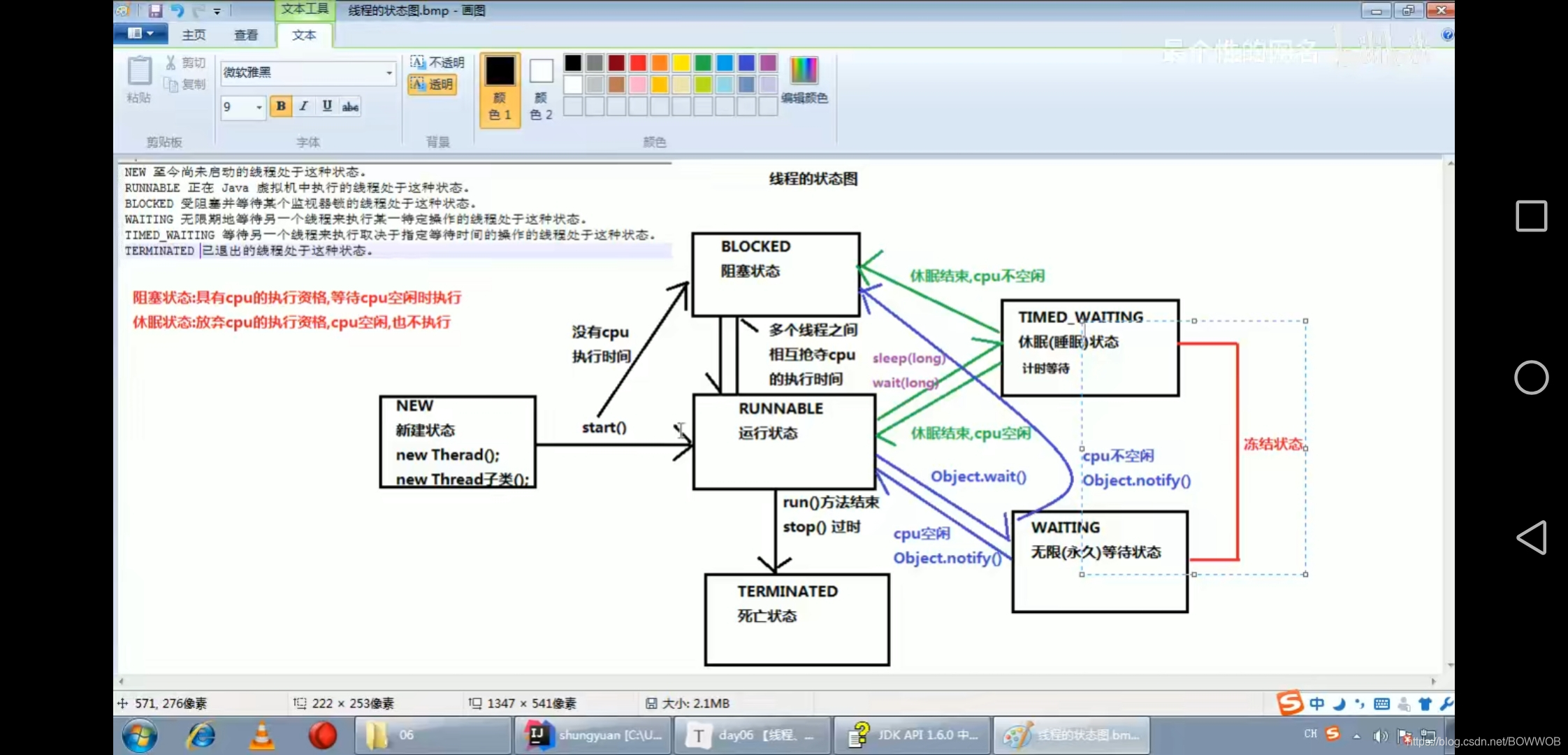Click the text box top-right resize handle

(x=1305, y=321)
